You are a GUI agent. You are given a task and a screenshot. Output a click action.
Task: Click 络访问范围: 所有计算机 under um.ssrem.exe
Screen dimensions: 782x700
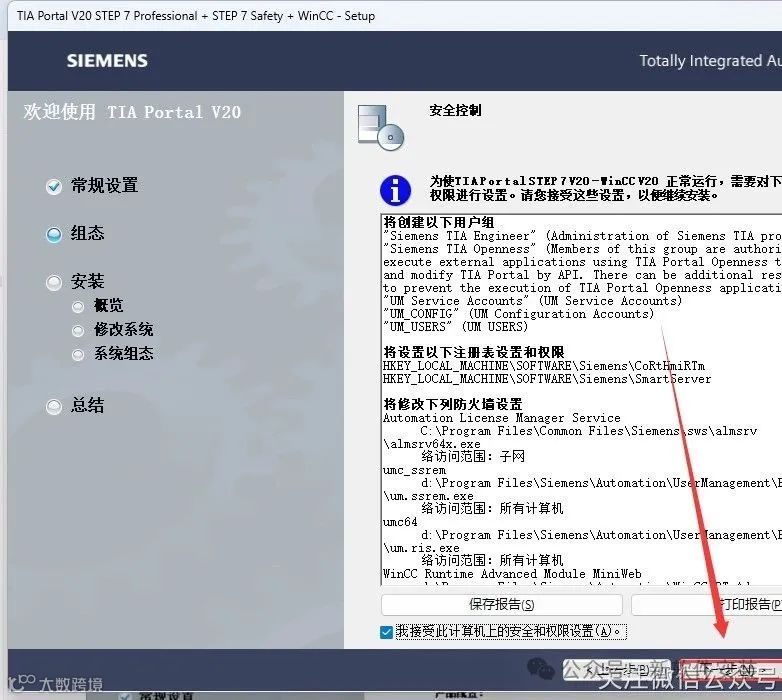492,508
